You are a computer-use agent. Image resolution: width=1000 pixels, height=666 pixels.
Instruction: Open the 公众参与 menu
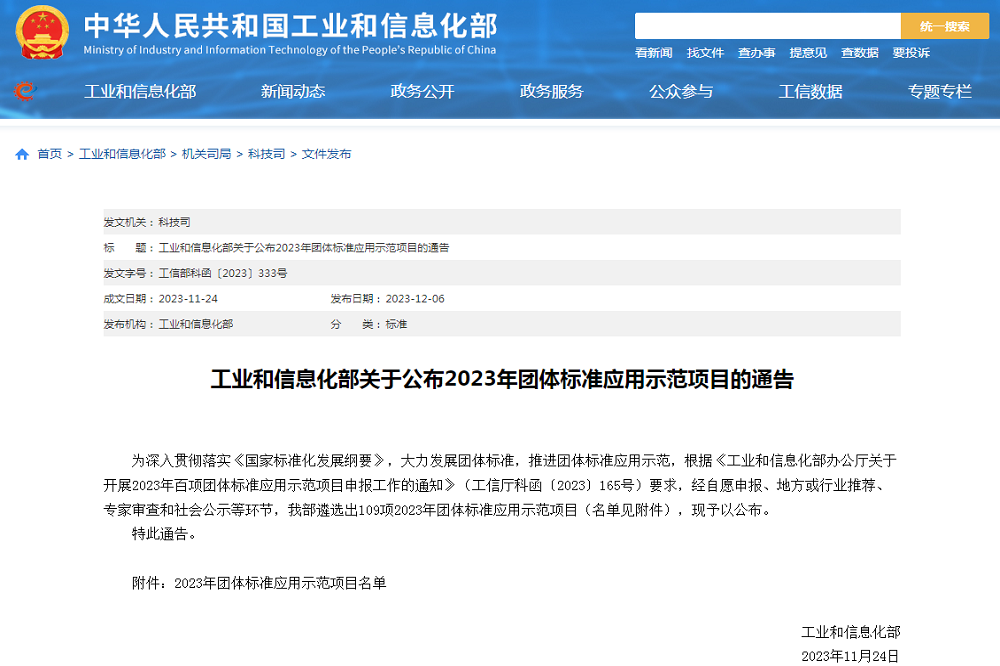[681, 92]
